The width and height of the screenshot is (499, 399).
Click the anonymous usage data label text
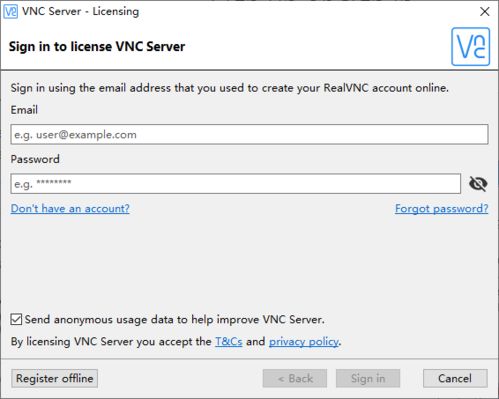click(x=174, y=319)
